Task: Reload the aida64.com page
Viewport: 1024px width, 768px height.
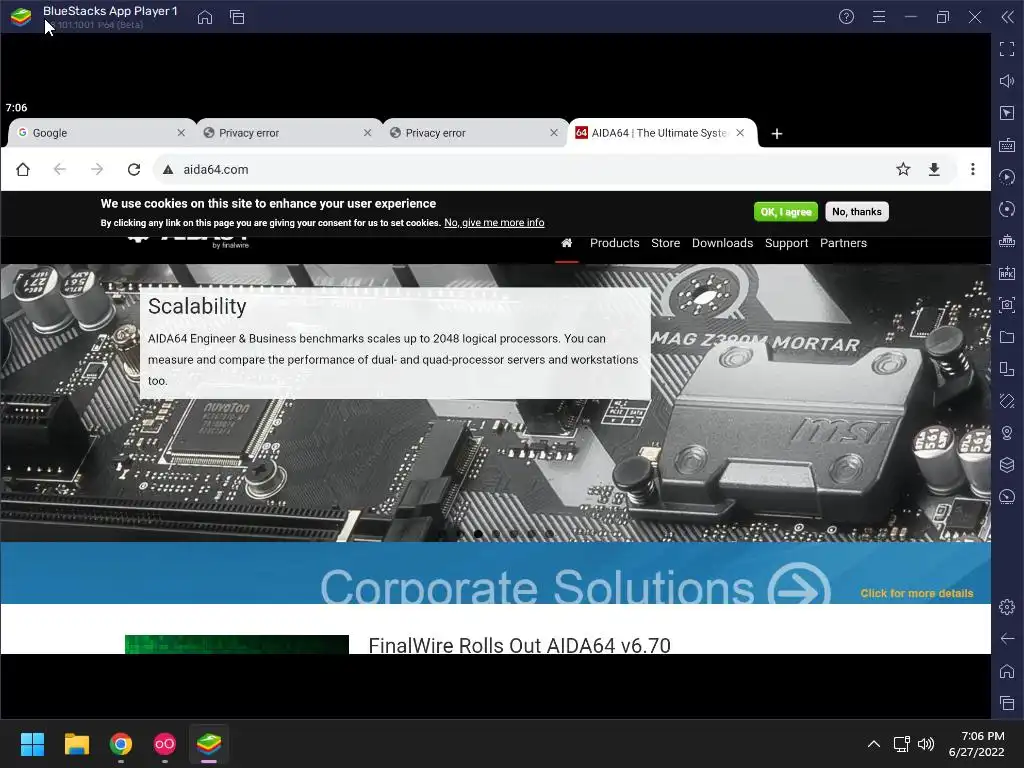Action: tap(134, 169)
